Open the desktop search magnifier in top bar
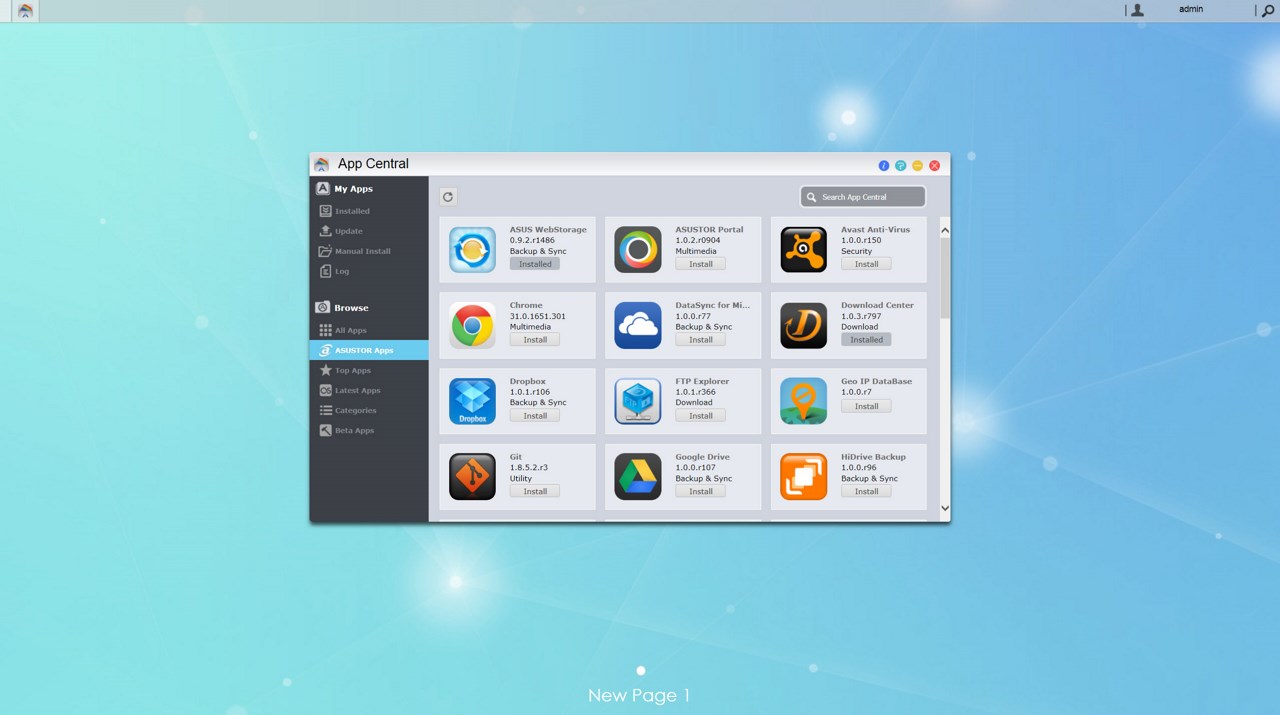 1268,10
